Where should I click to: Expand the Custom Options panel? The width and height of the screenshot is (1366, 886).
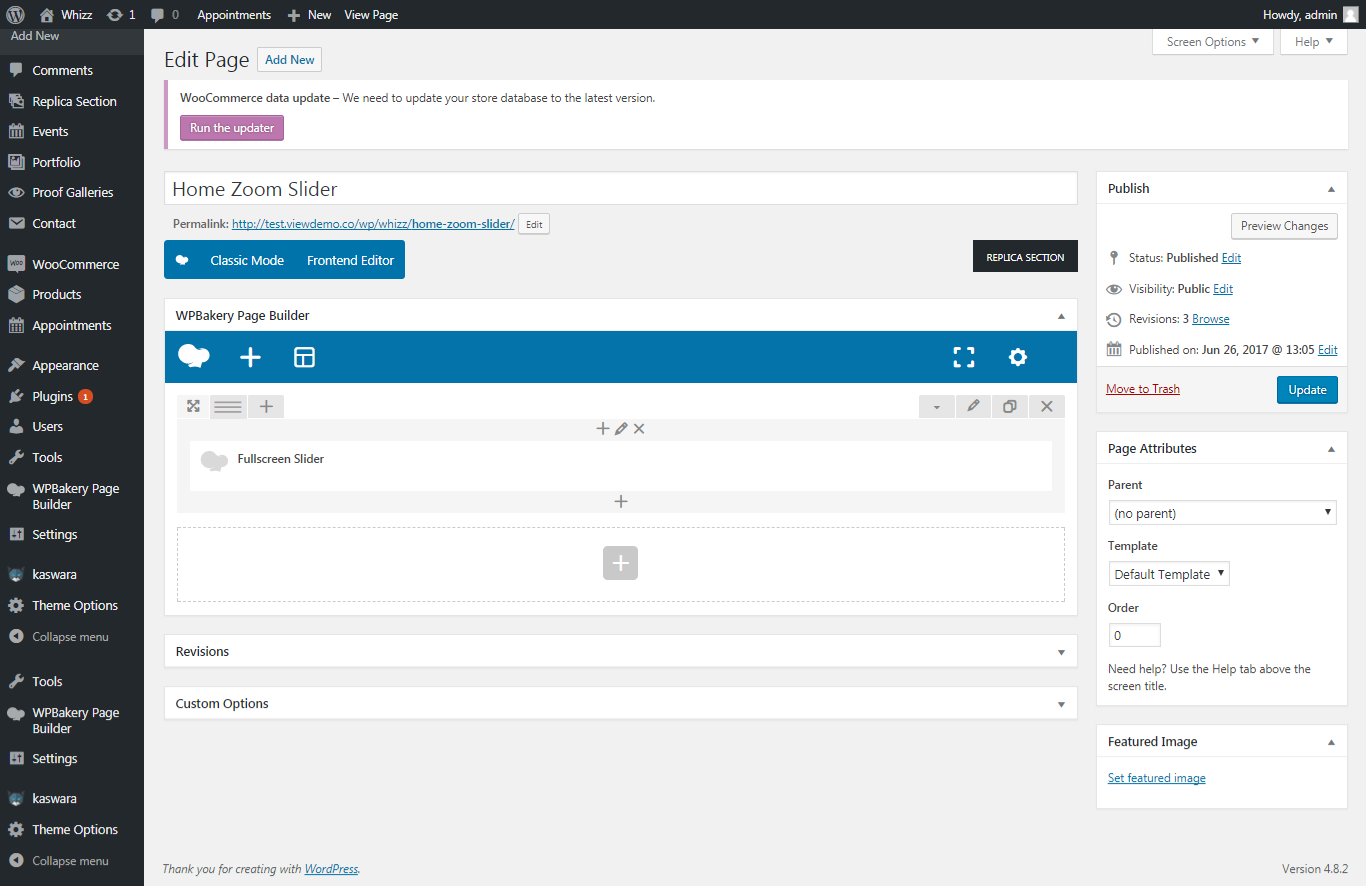(x=1061, y=703)
